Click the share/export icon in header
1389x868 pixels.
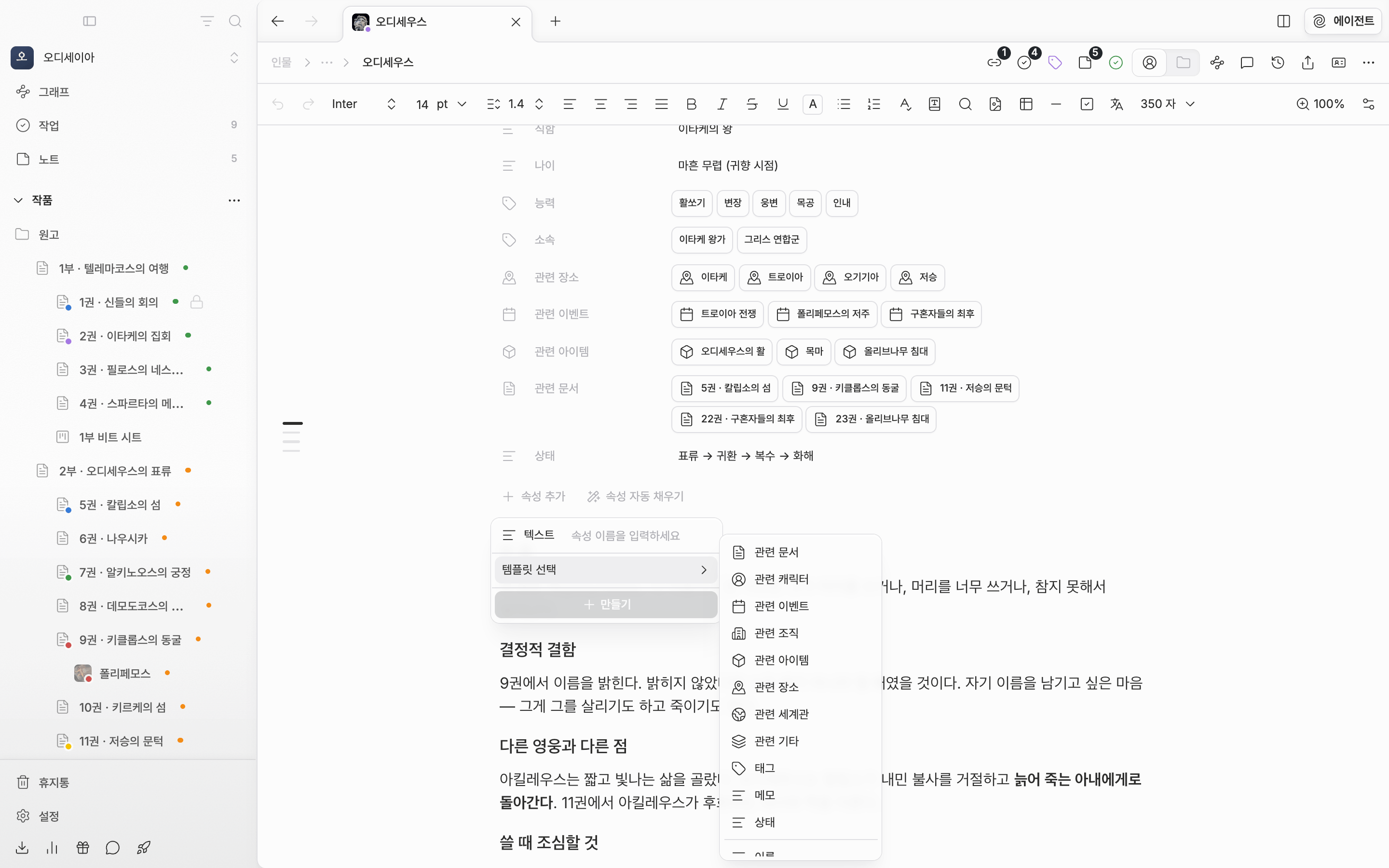point(1307,63)
